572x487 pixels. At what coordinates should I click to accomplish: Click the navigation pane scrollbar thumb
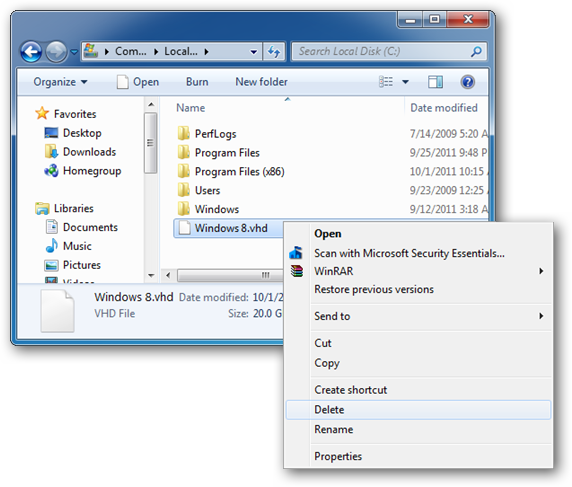pyautogui.click(x=150, y=143)
